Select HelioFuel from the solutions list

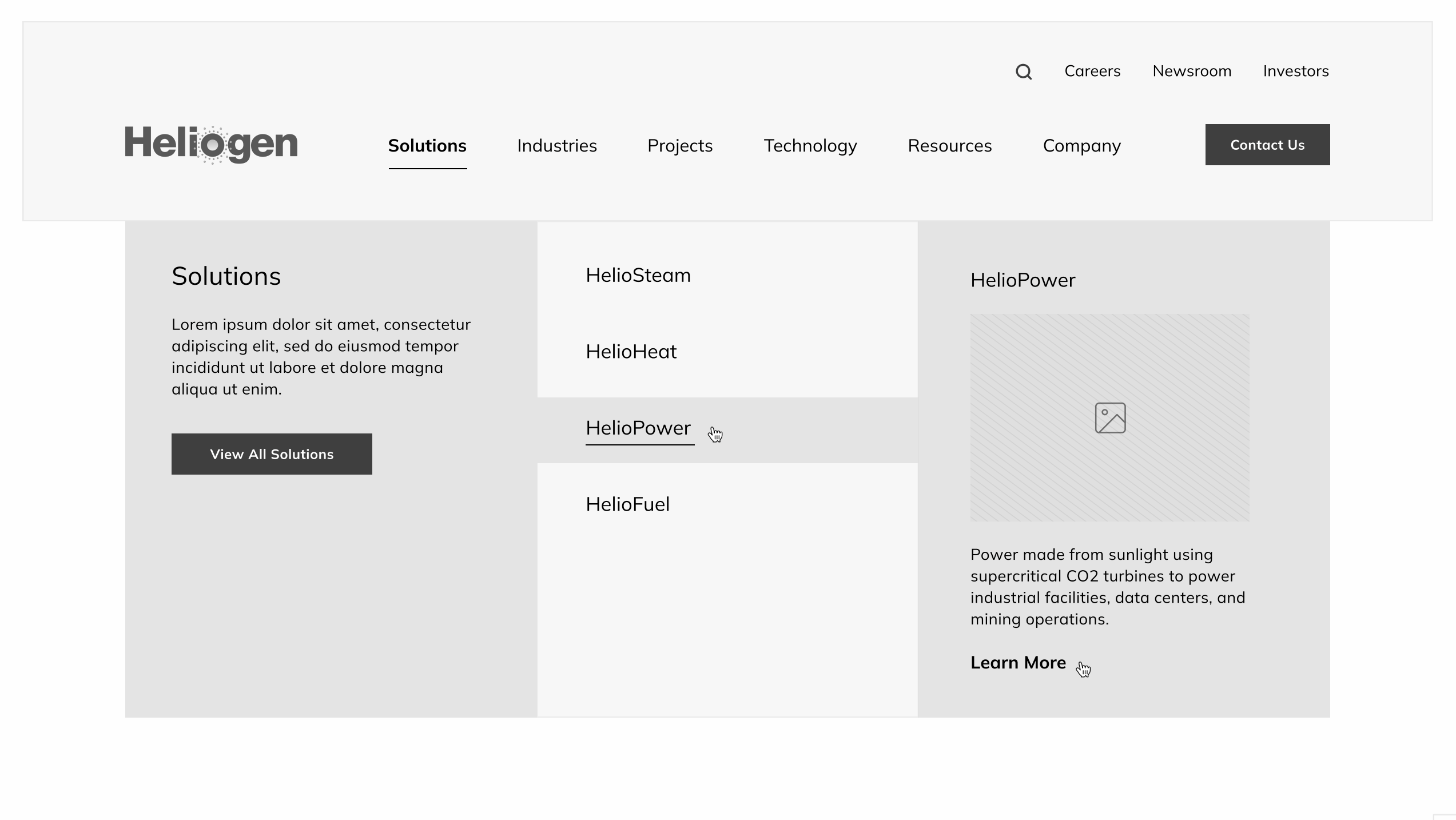627,504
